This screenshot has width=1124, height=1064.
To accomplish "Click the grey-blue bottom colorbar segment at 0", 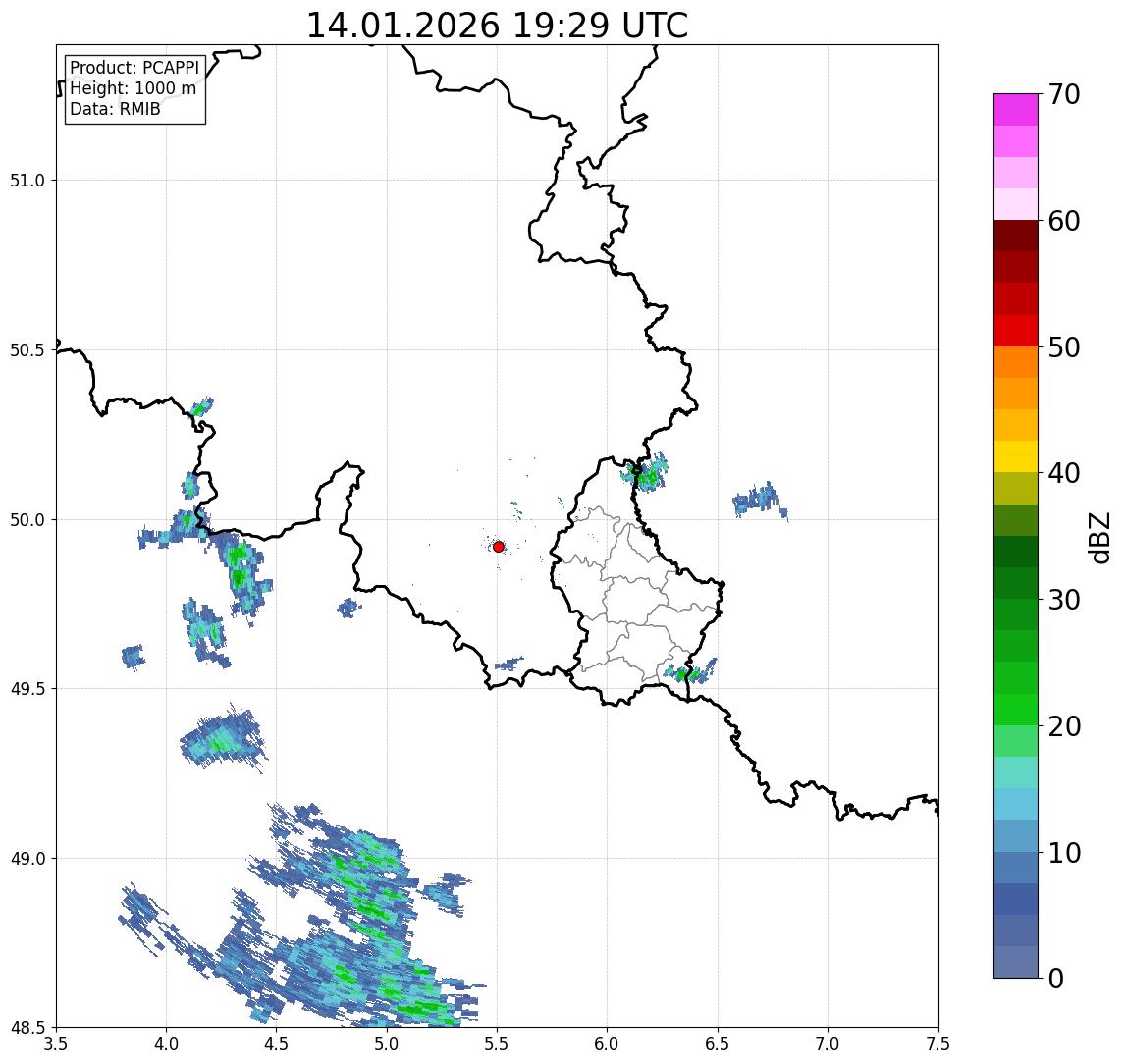I will pos(1016,962).
